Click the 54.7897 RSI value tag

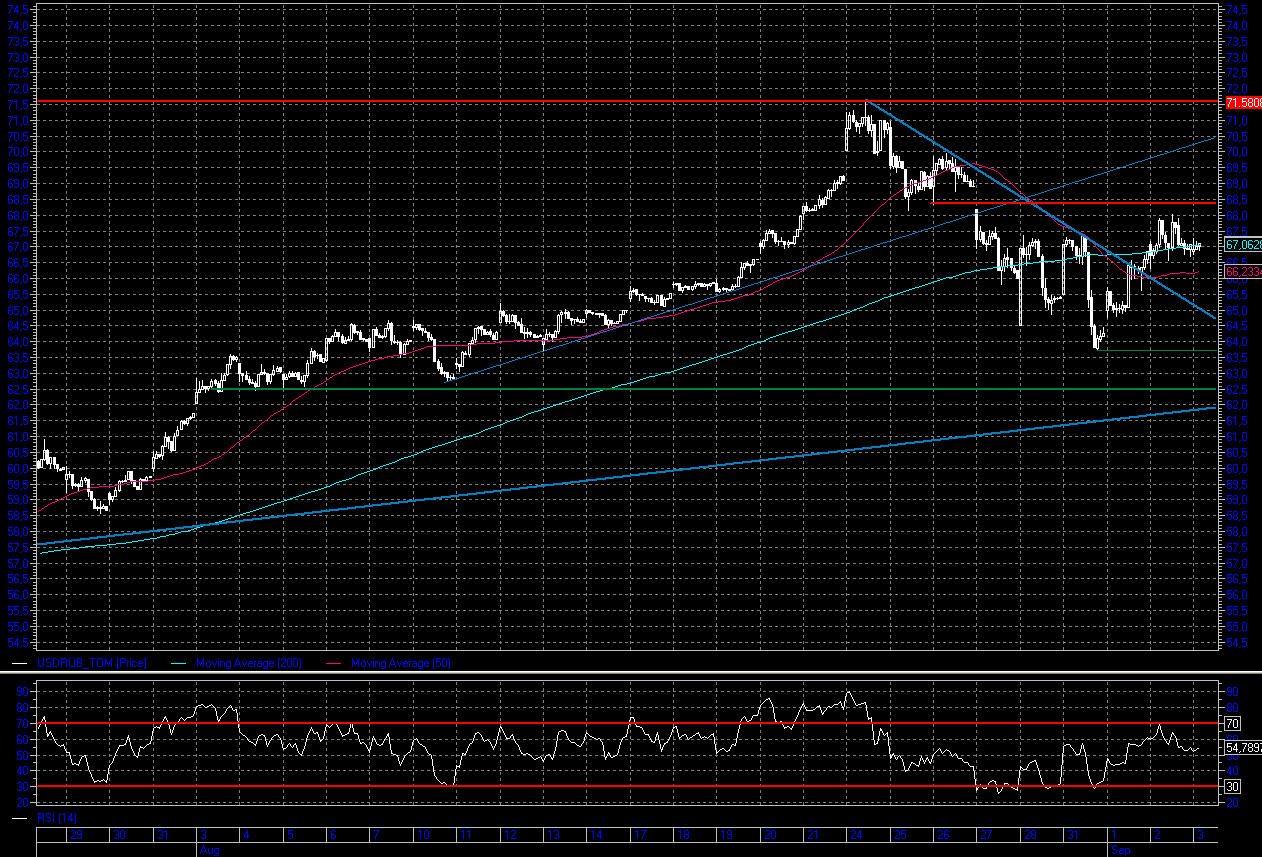(x=1242, y=747)
